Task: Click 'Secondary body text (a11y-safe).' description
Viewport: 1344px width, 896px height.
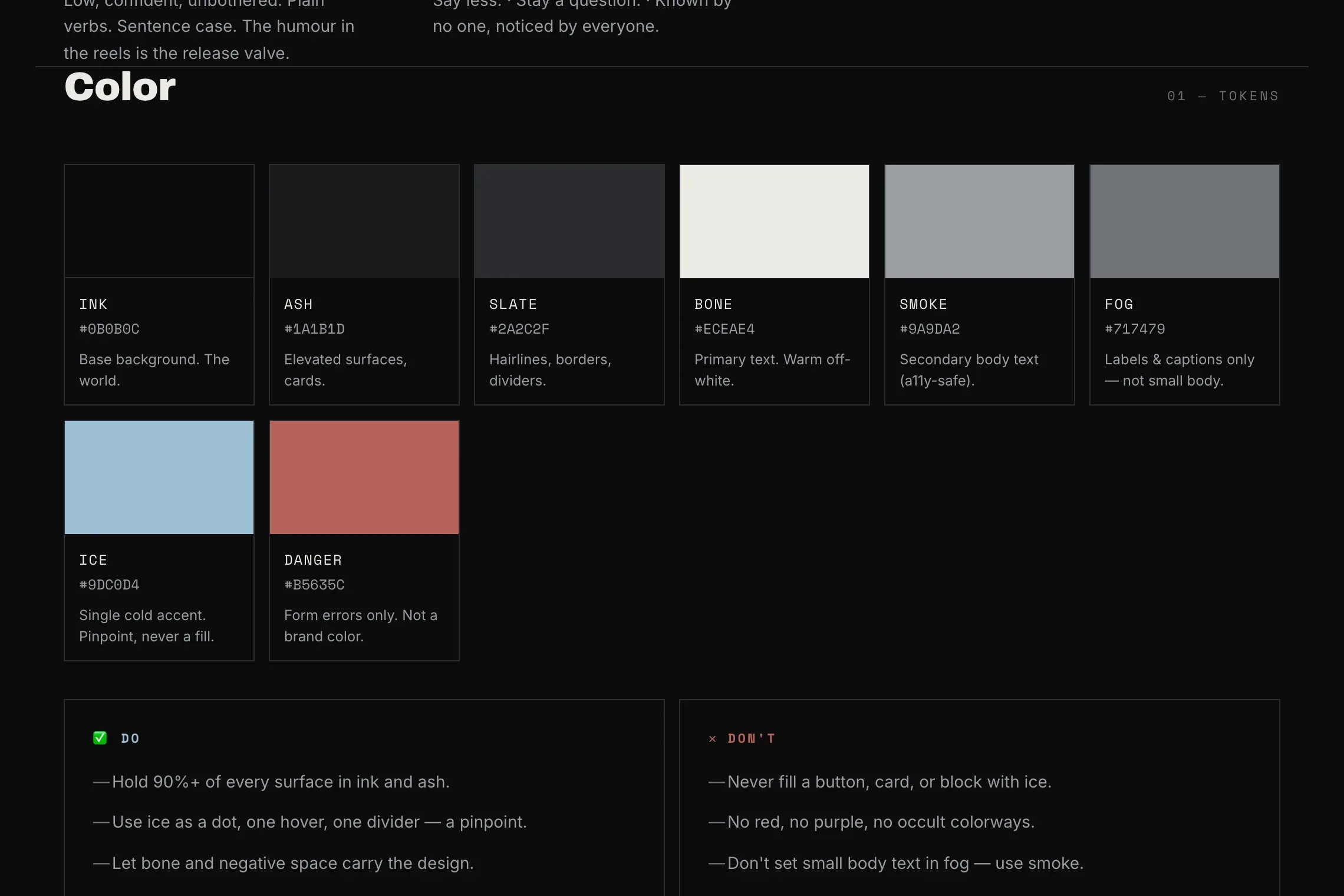Action: coord(969,370)
